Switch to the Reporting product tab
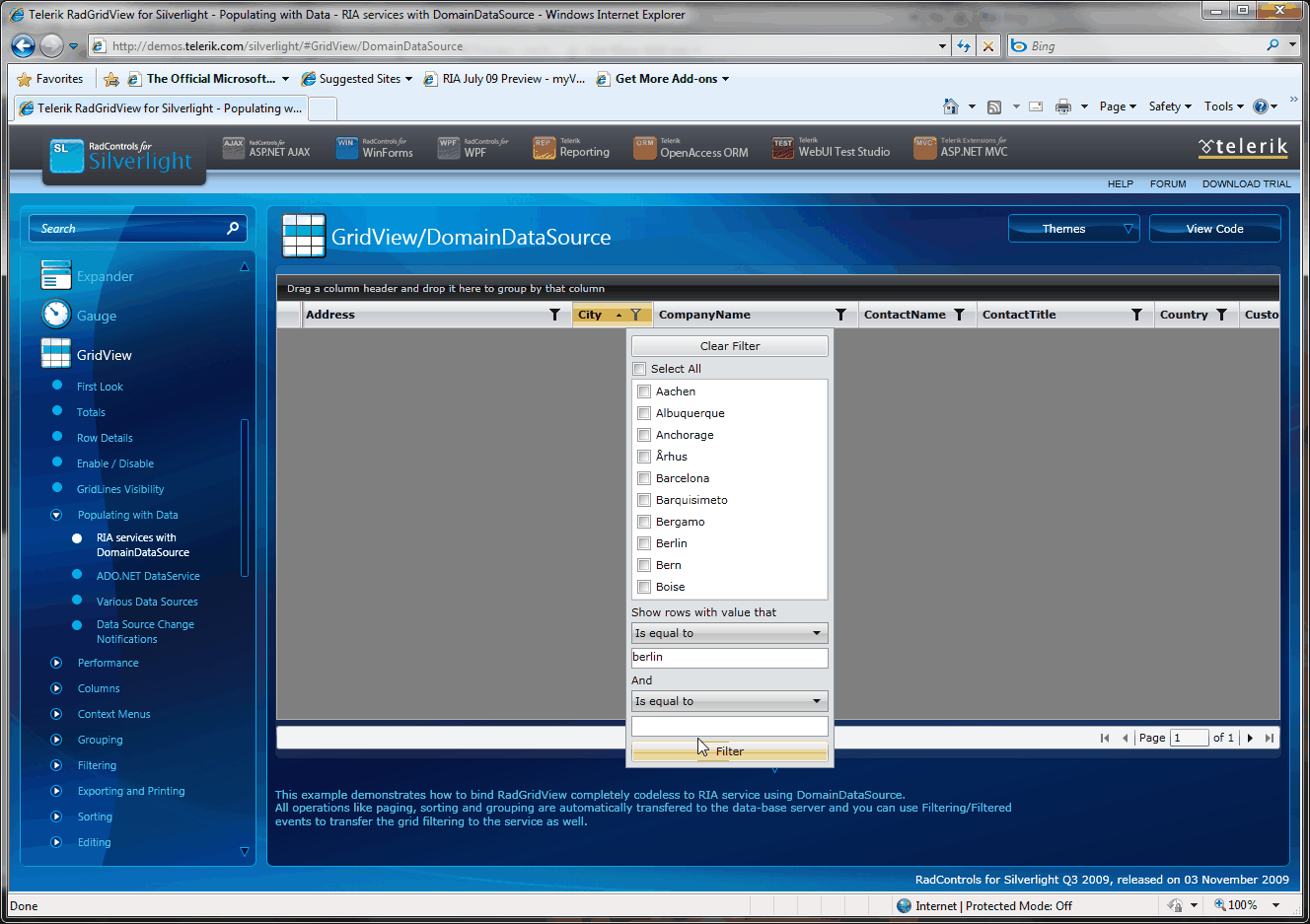Viewport: 1310px width, 924px height. [x=572, y=148]
